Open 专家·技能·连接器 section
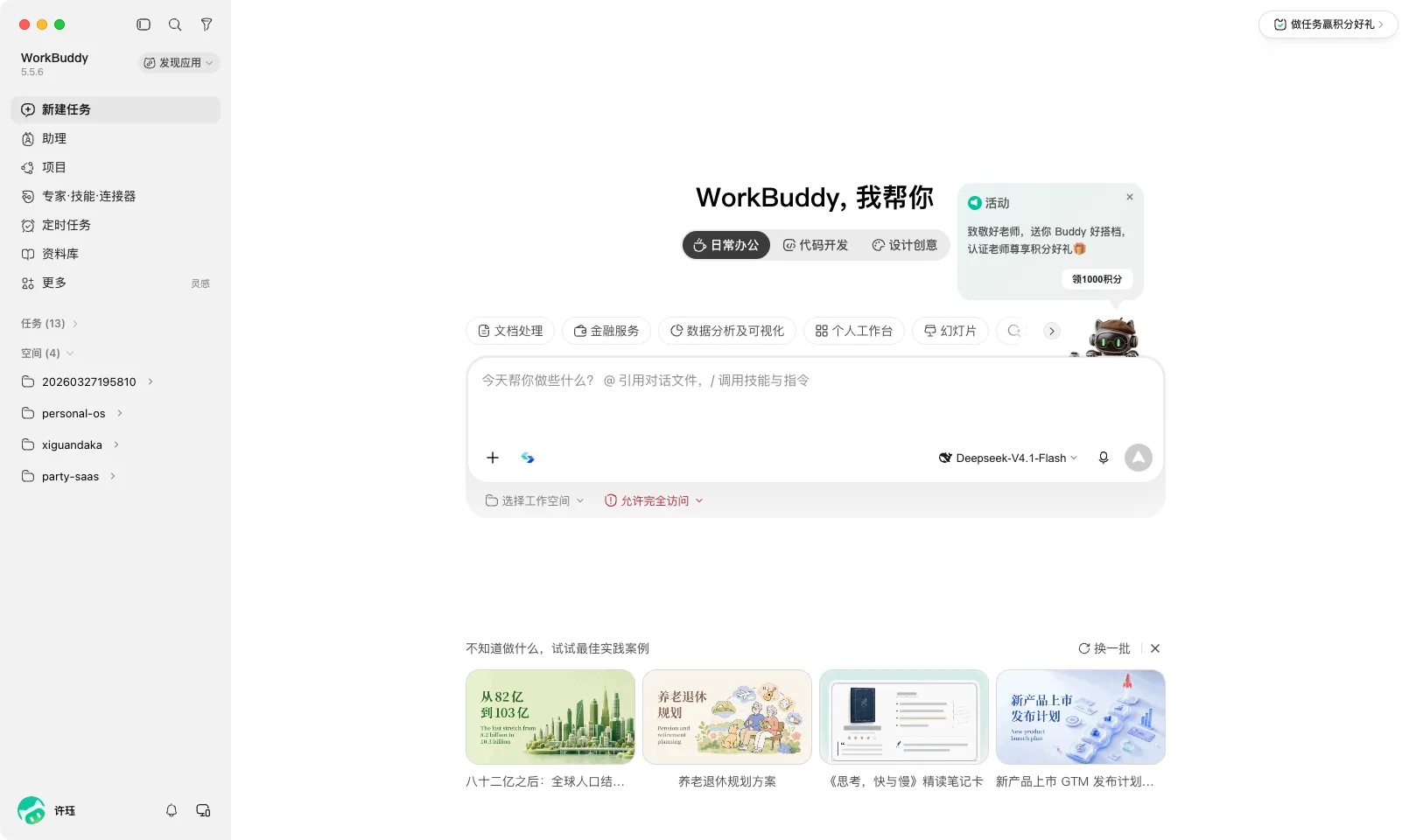 [116, 196]
